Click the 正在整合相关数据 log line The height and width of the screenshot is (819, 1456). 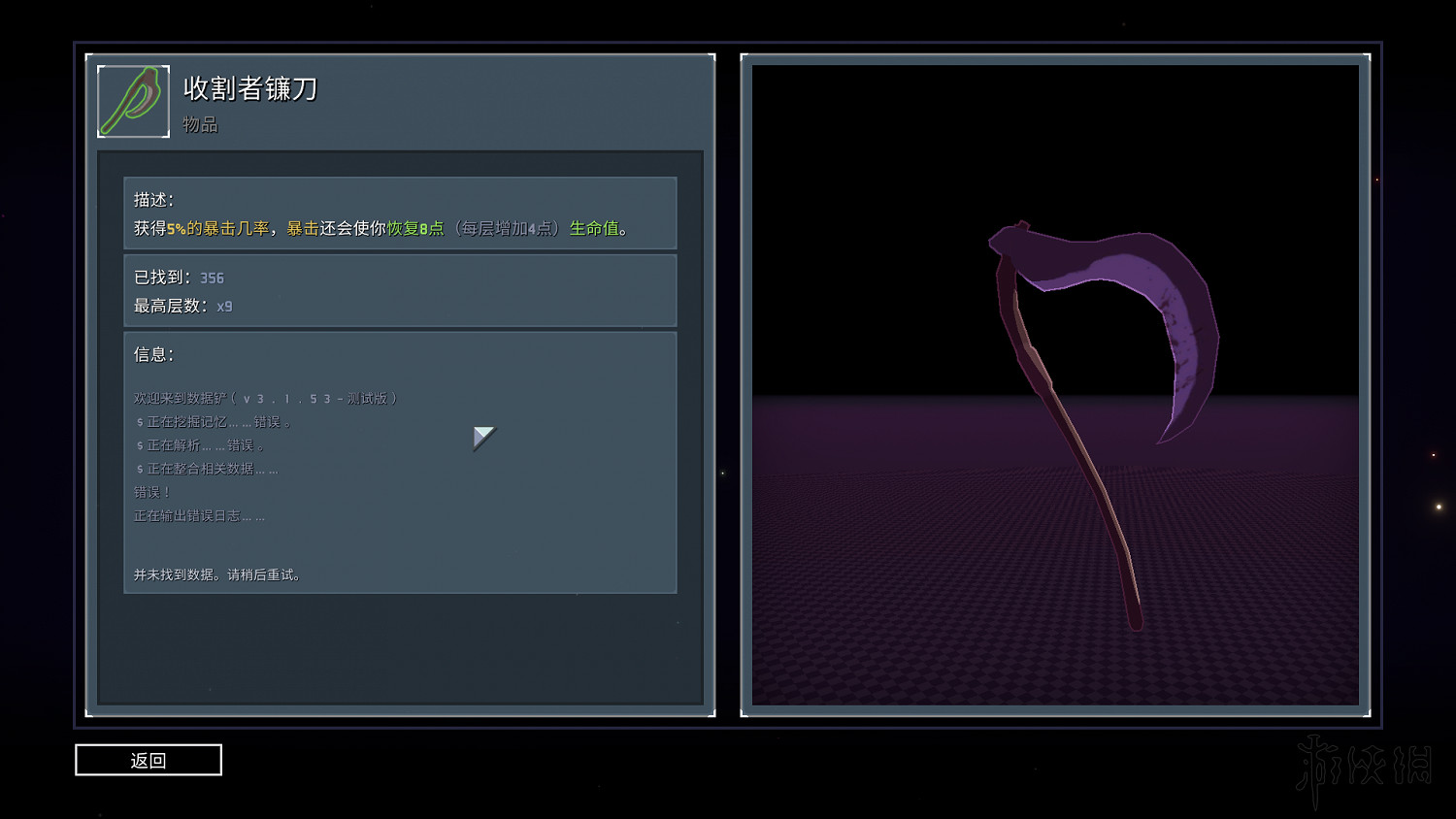click(207, 469)
